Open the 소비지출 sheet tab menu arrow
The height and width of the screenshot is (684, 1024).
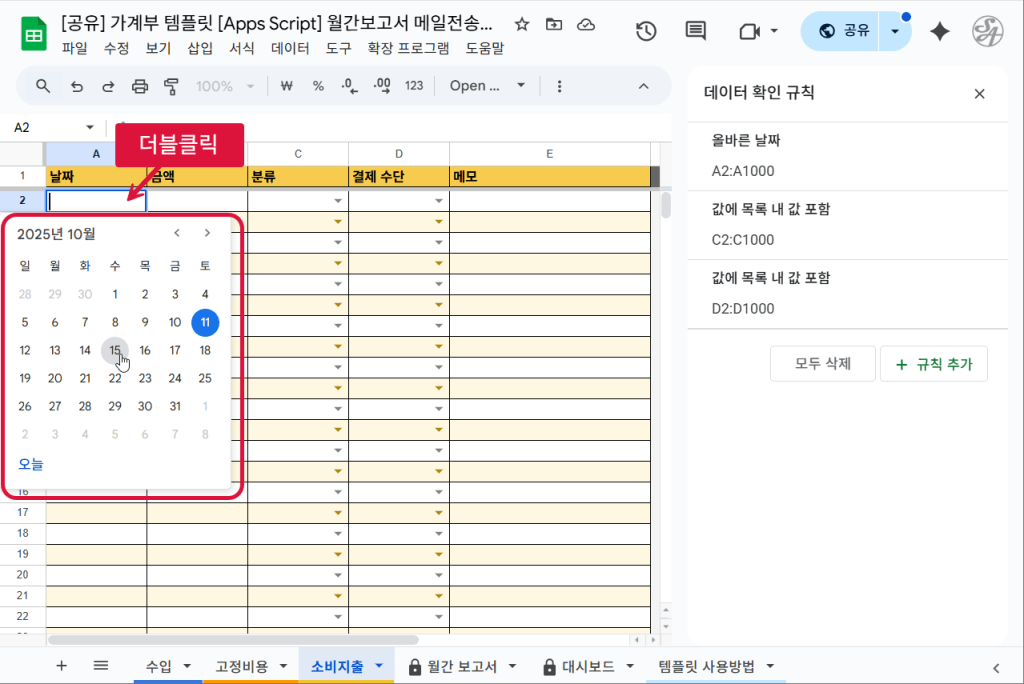click(379, 666)
